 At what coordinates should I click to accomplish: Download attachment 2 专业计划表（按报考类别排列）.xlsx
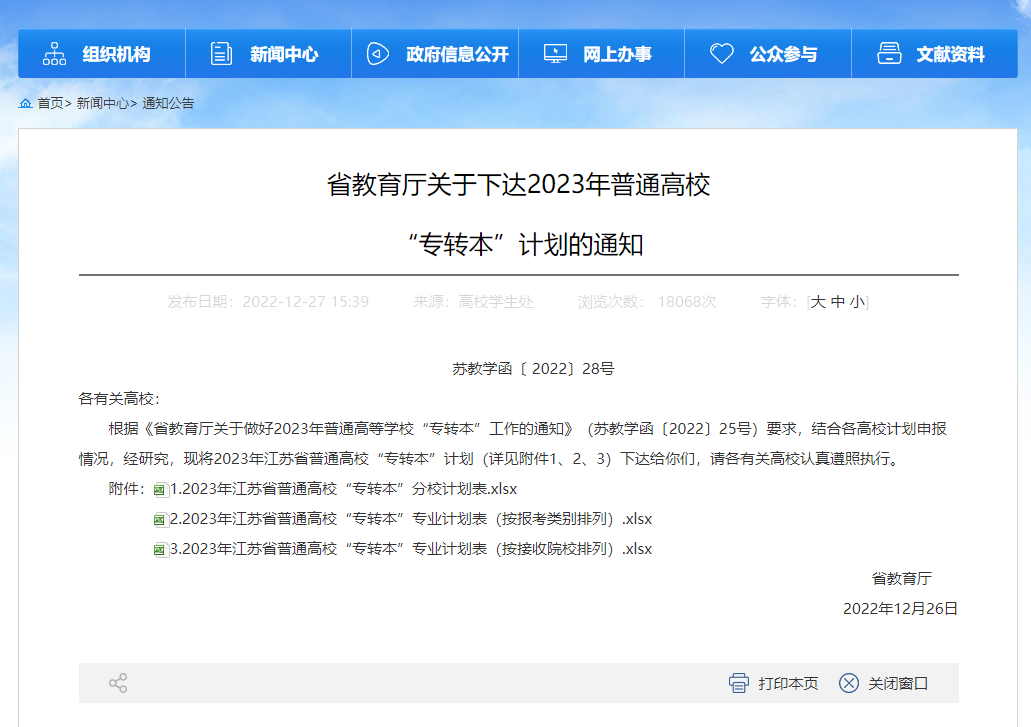(x=411, y=519)
